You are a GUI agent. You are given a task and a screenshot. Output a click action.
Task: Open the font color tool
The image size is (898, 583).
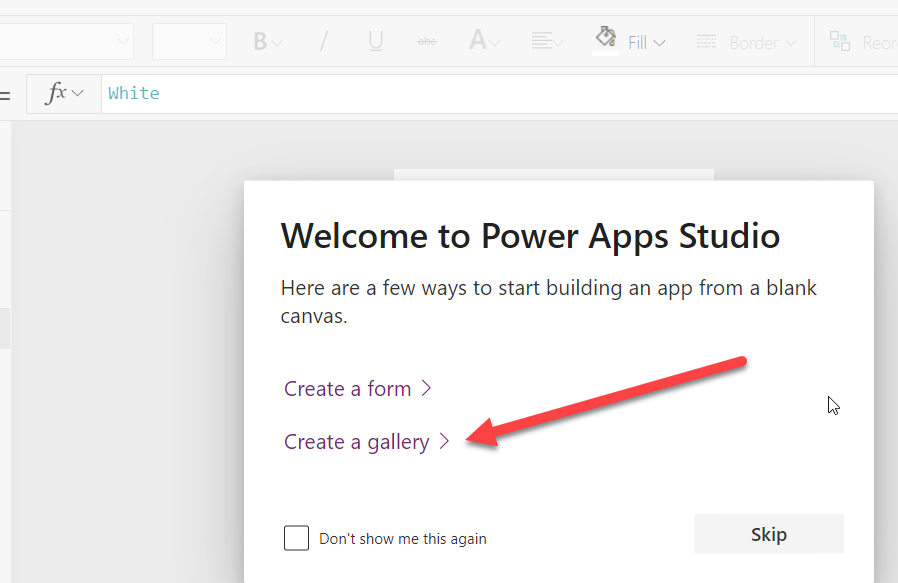(477, 41)
